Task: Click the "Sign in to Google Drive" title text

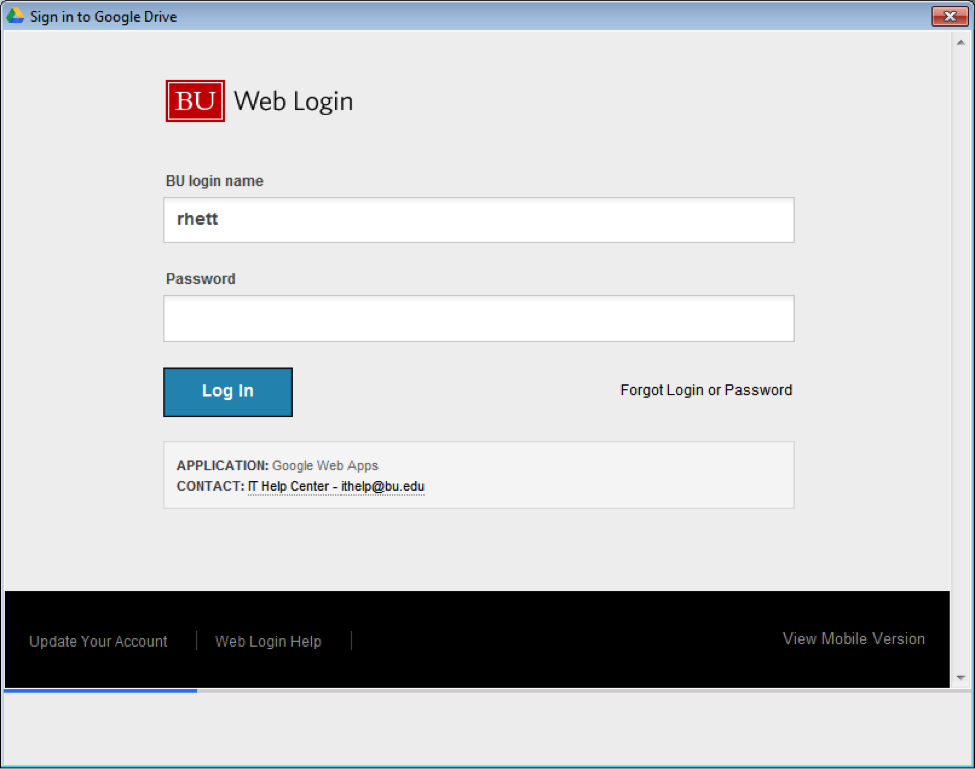Action: tap(104, 16)
